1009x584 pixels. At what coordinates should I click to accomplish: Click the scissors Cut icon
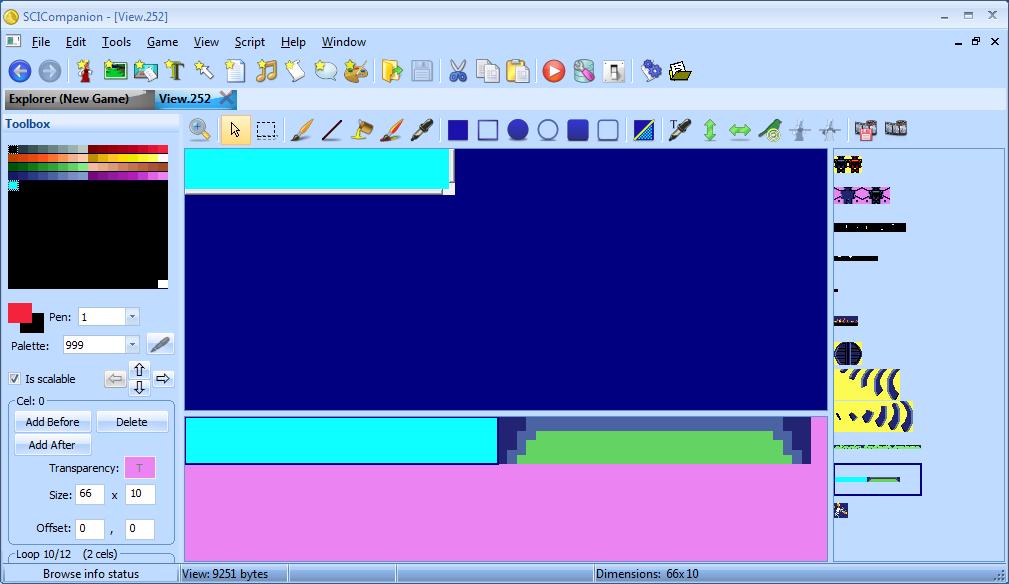(458, 71)
